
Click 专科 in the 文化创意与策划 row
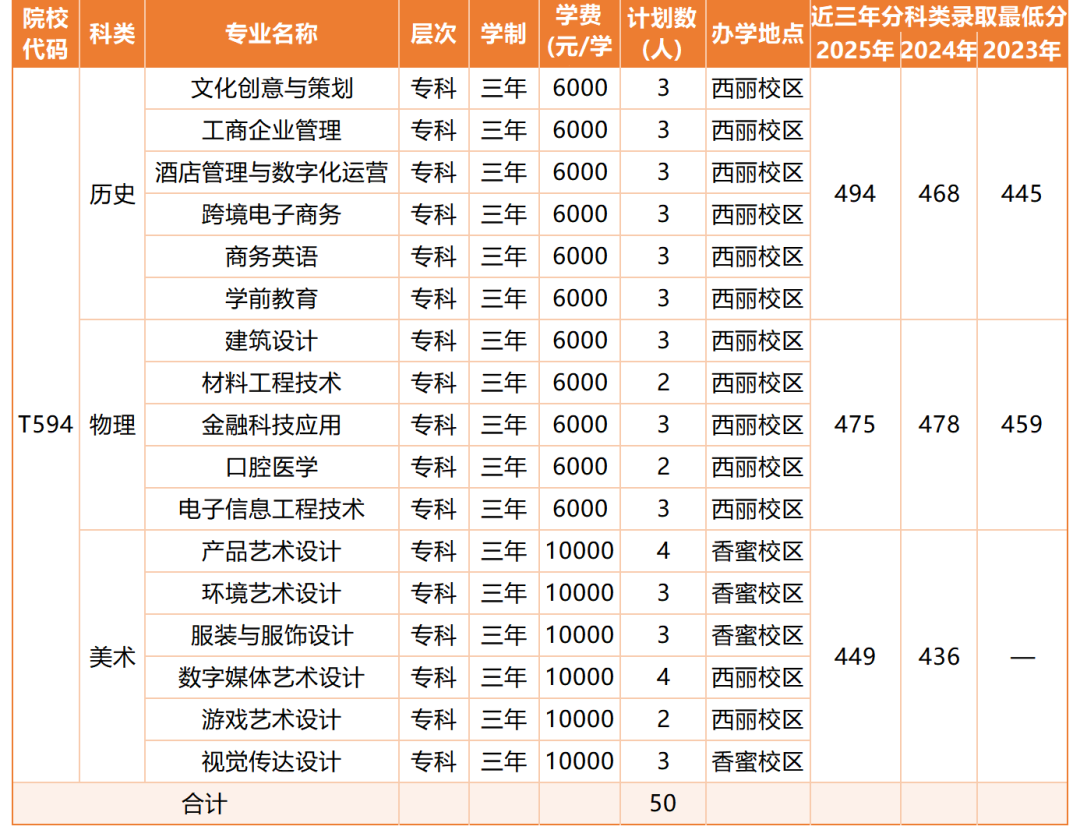pos(434,88)
